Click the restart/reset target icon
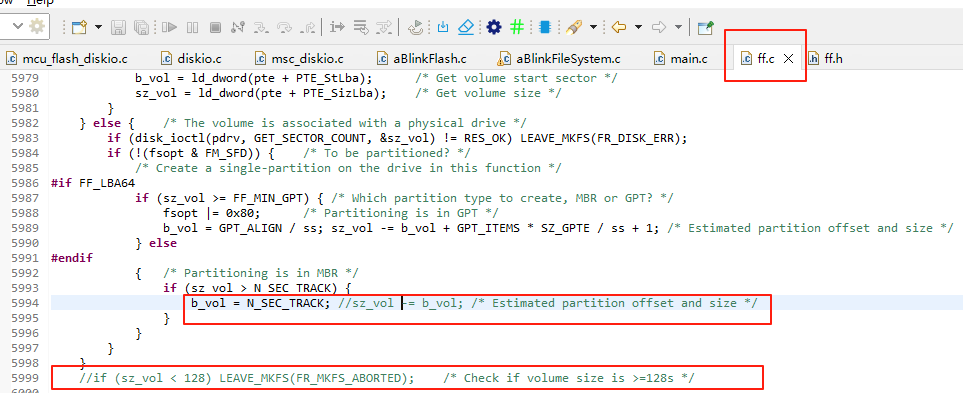The image size is (963, 393). [417, 26]
